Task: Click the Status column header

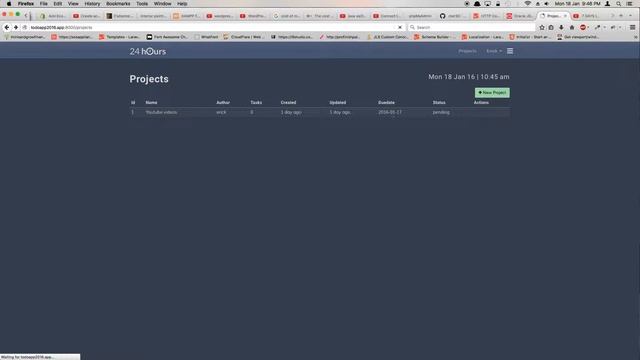Action: tap(439, 102)
